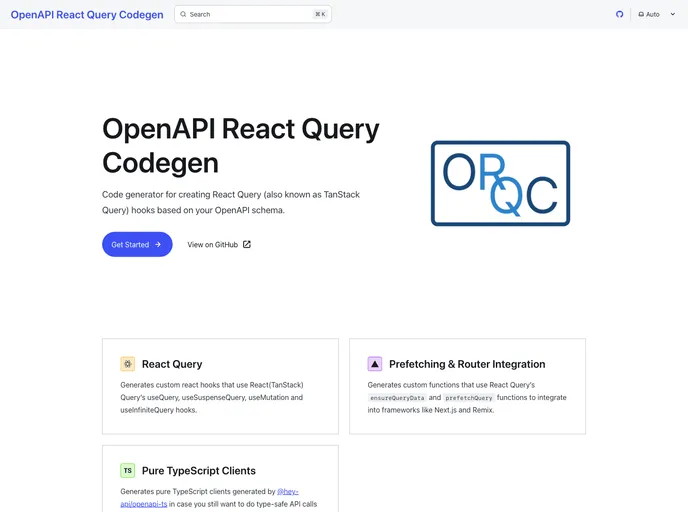
Task: Open the Auto theme selector dropdown
Action: coord(656,14)
